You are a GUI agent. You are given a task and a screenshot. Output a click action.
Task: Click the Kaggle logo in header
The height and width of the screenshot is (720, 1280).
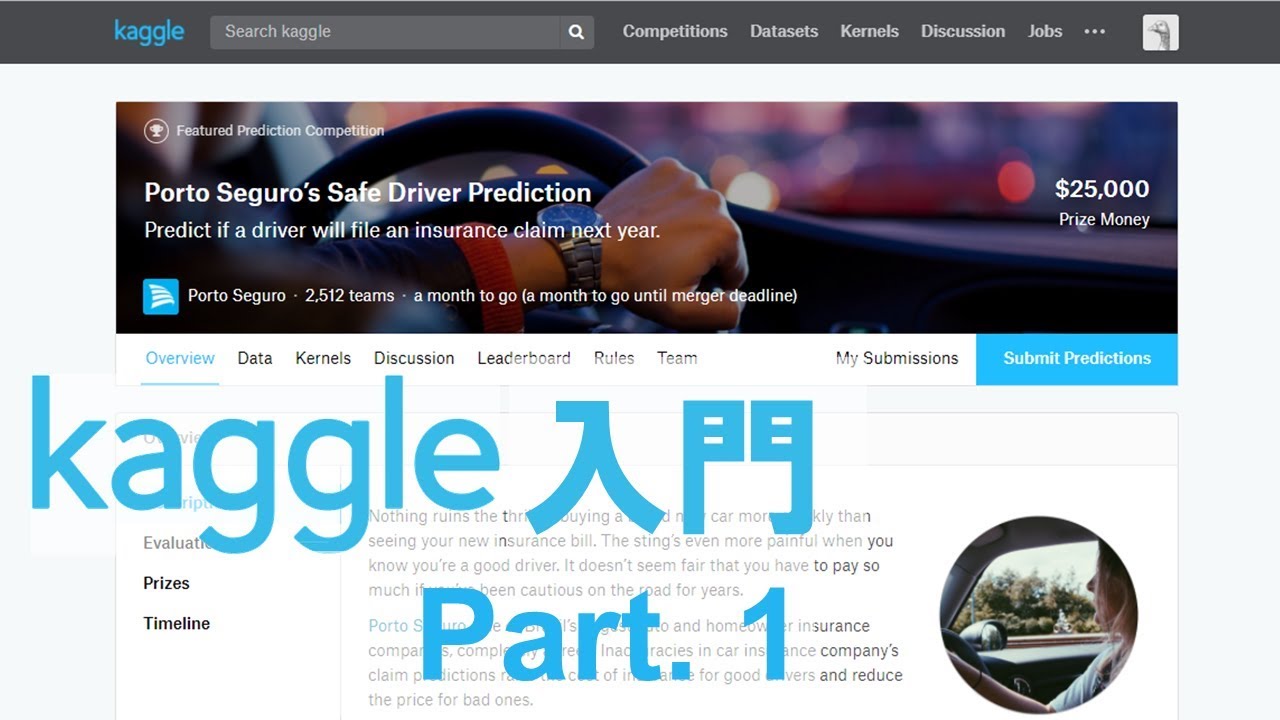149,32
